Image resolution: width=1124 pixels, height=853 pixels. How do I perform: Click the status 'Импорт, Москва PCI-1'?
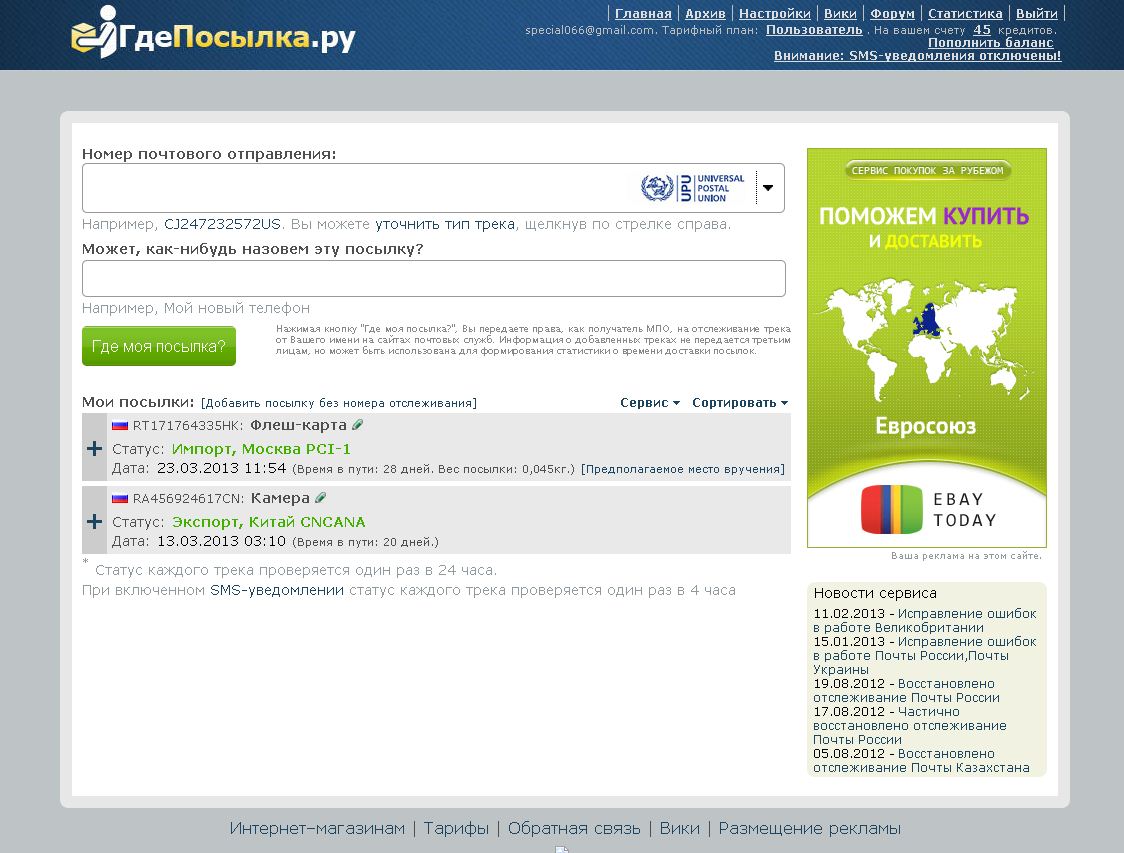coord(261,449)
